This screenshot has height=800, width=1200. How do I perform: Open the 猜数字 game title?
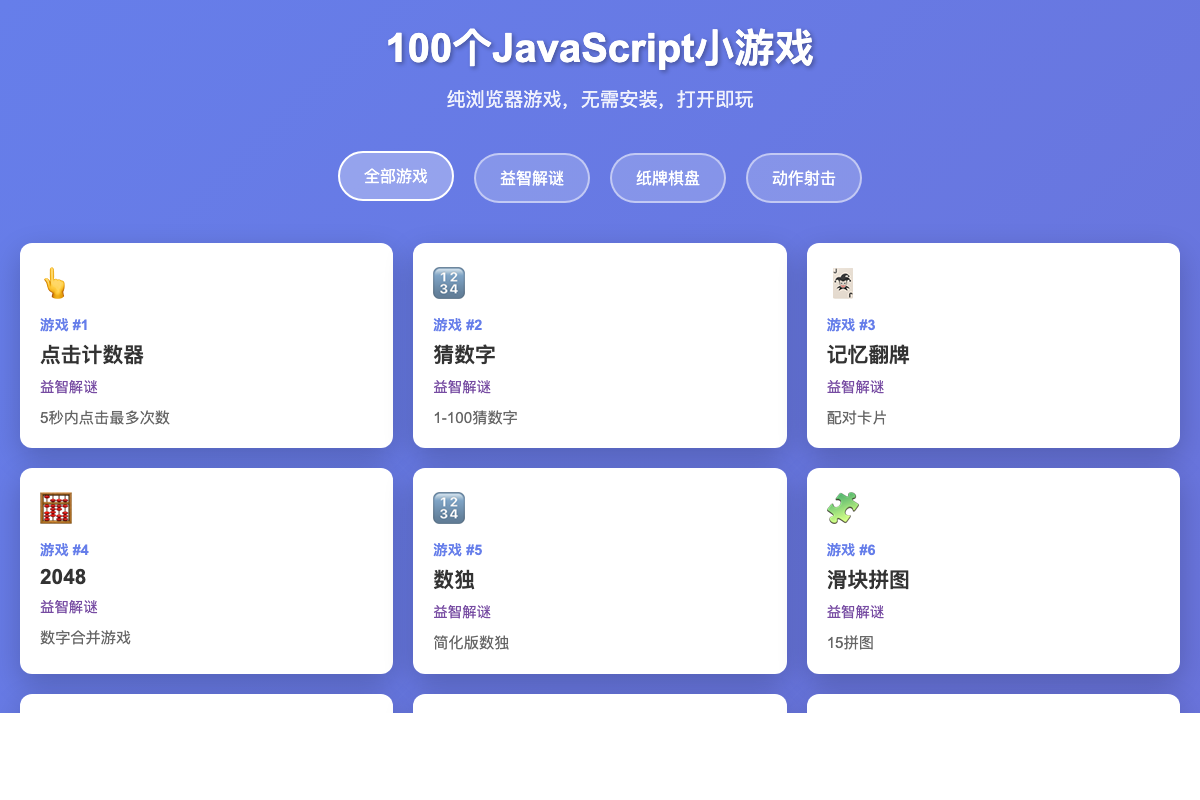point(464,355)
